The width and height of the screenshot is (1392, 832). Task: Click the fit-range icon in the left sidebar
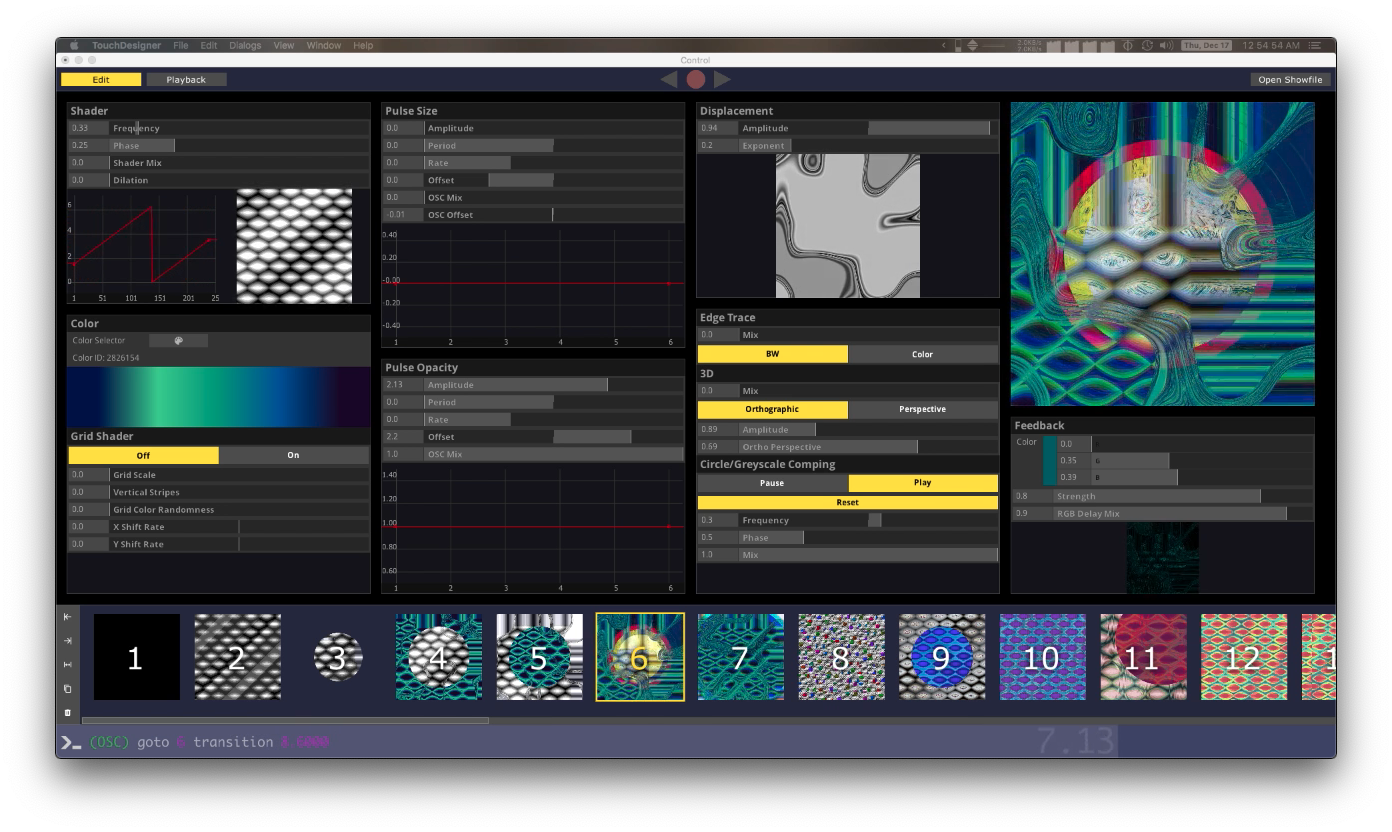(x=67, y=664)
